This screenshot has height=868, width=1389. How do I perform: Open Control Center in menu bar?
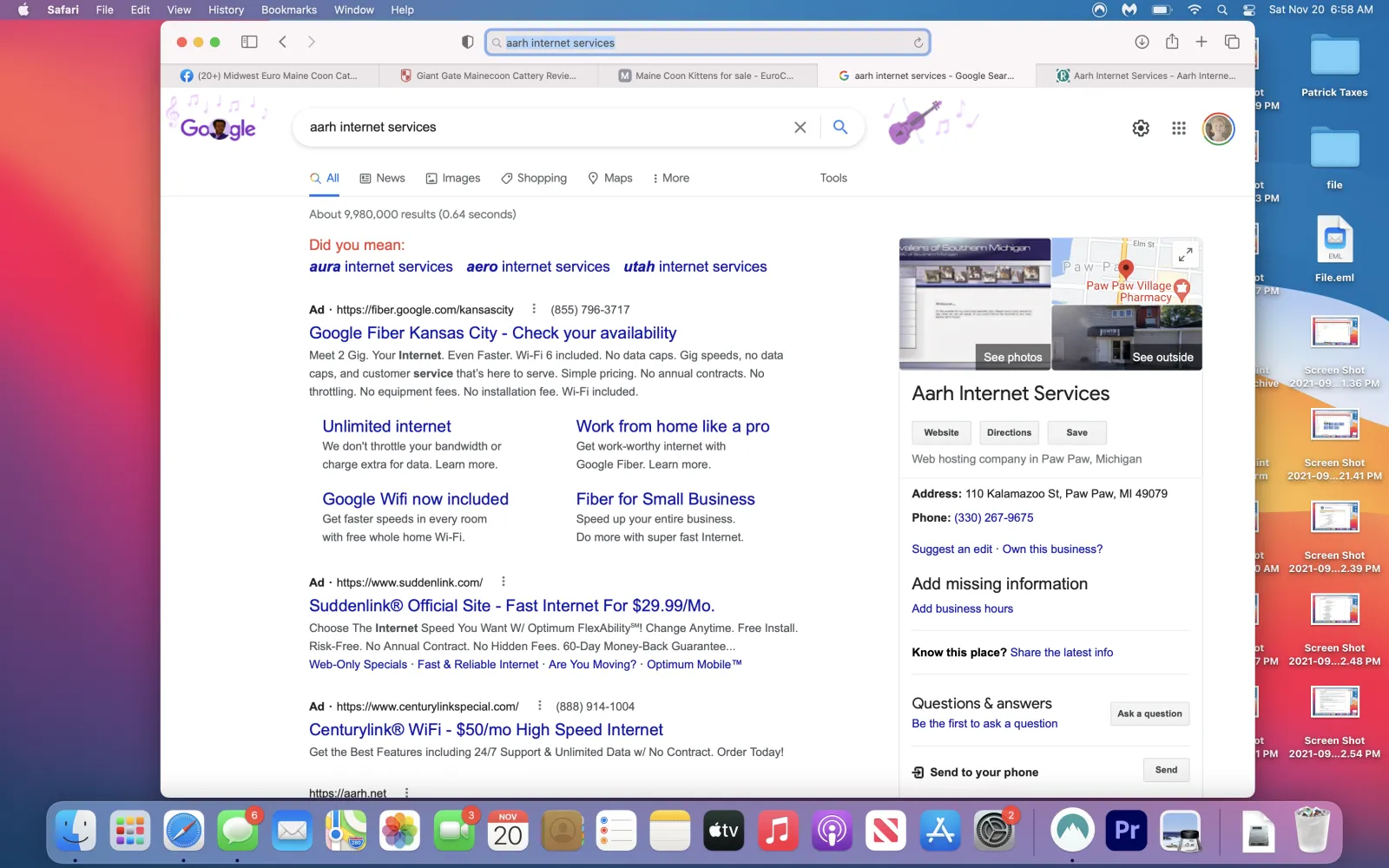pos(1248,10)
